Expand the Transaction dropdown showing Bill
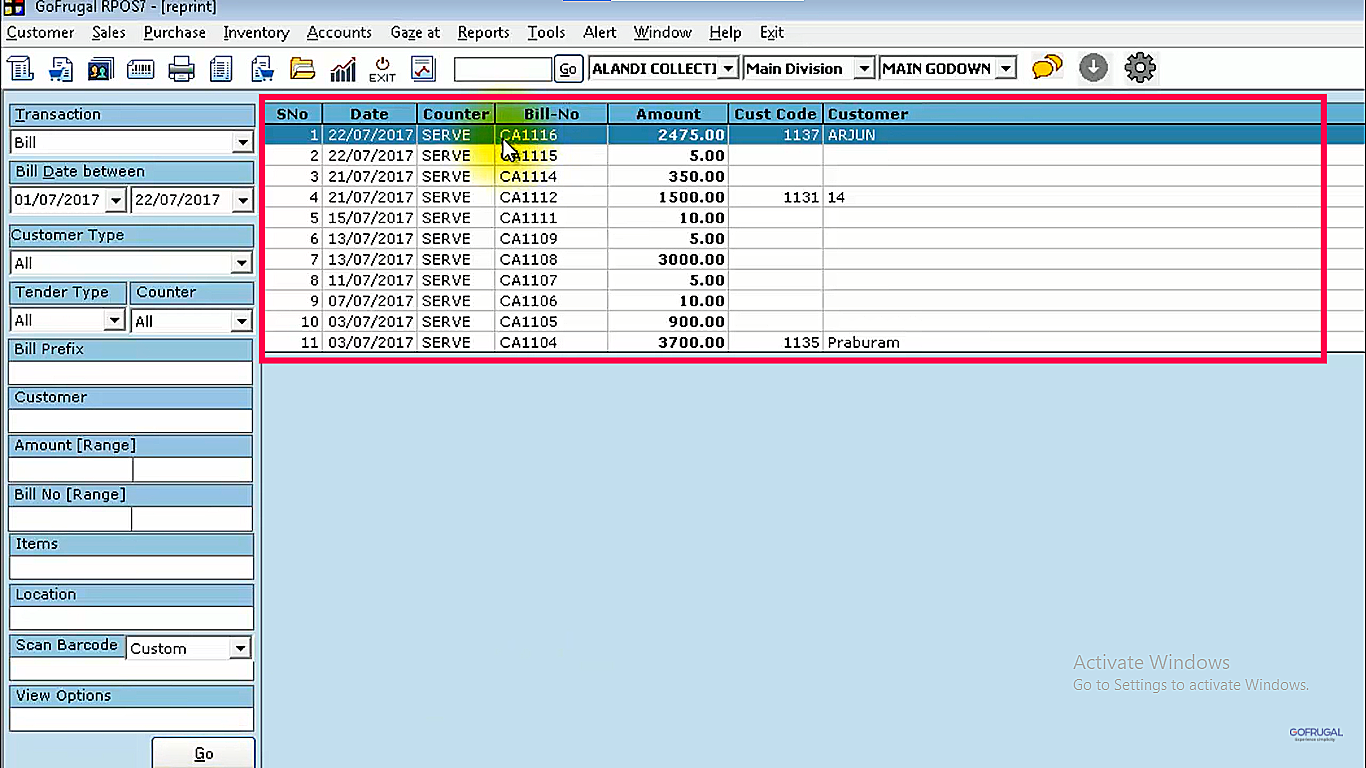Viewport: 1366px width, 768px height. [x=243, y=143]
